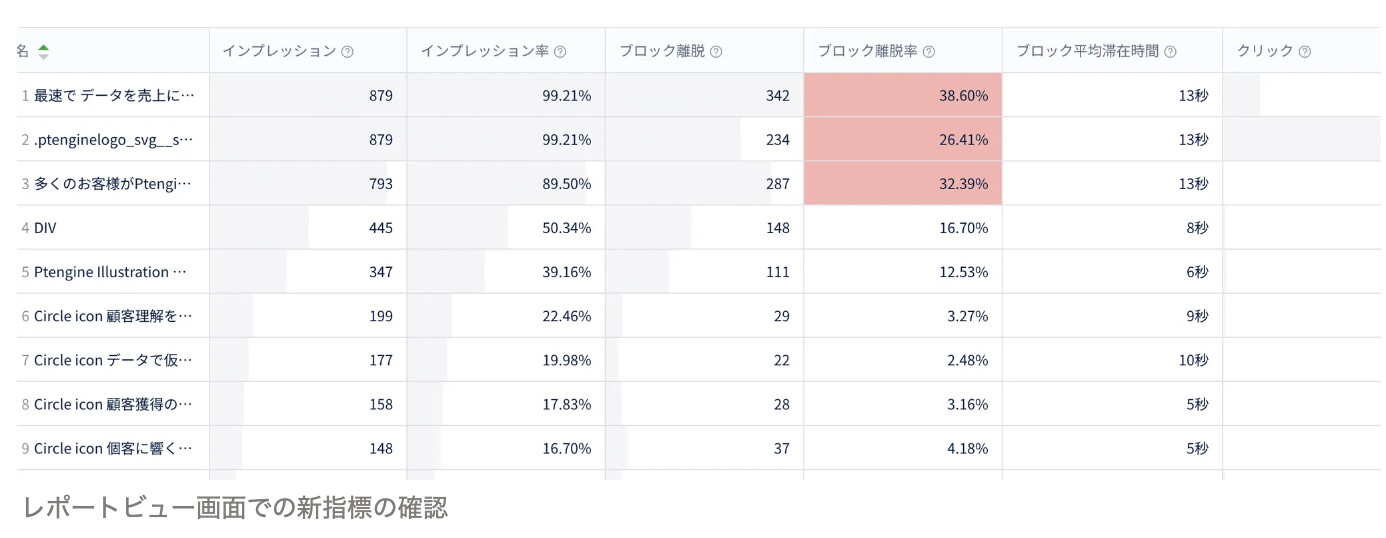Select row 1 最速で データを売上に block name
This screenshot has height=538, width=1386.
click(114, 96)
